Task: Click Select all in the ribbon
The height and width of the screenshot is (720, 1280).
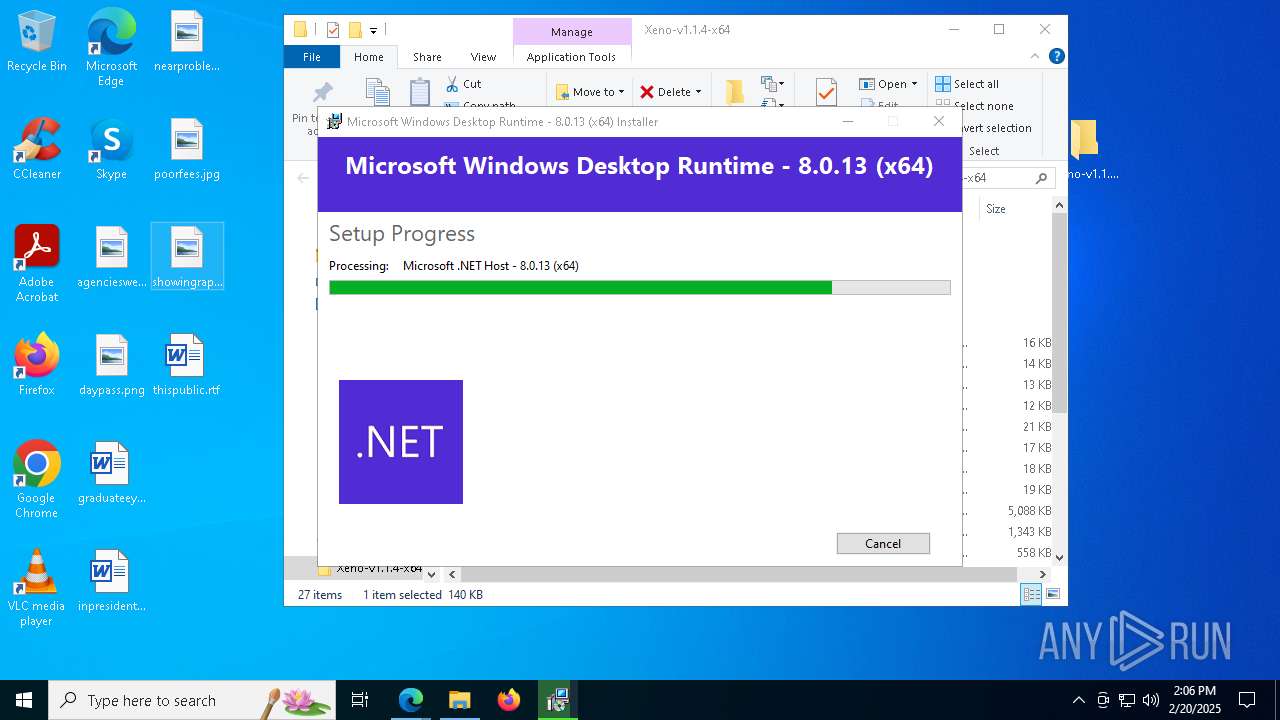Action: pos(967,84)
